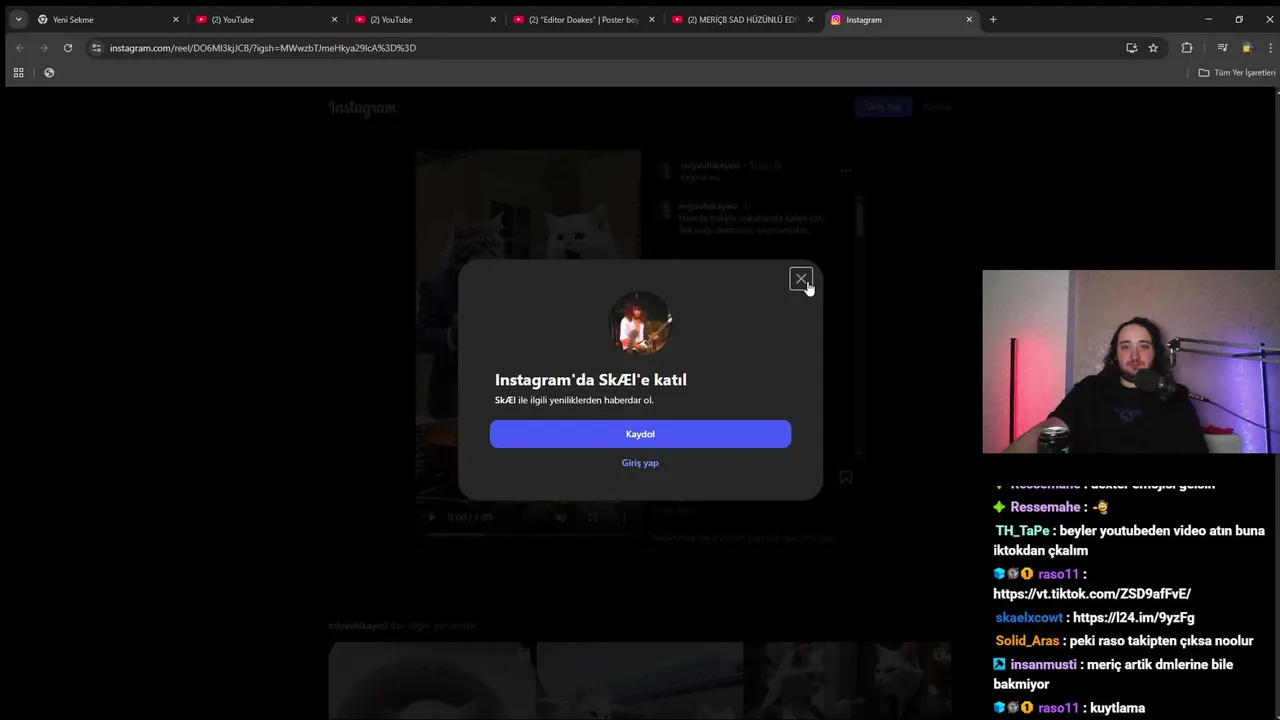Viewport: 1280px width, 720px height.
Task: Click the video progress bar
Action: pos(528,534)
